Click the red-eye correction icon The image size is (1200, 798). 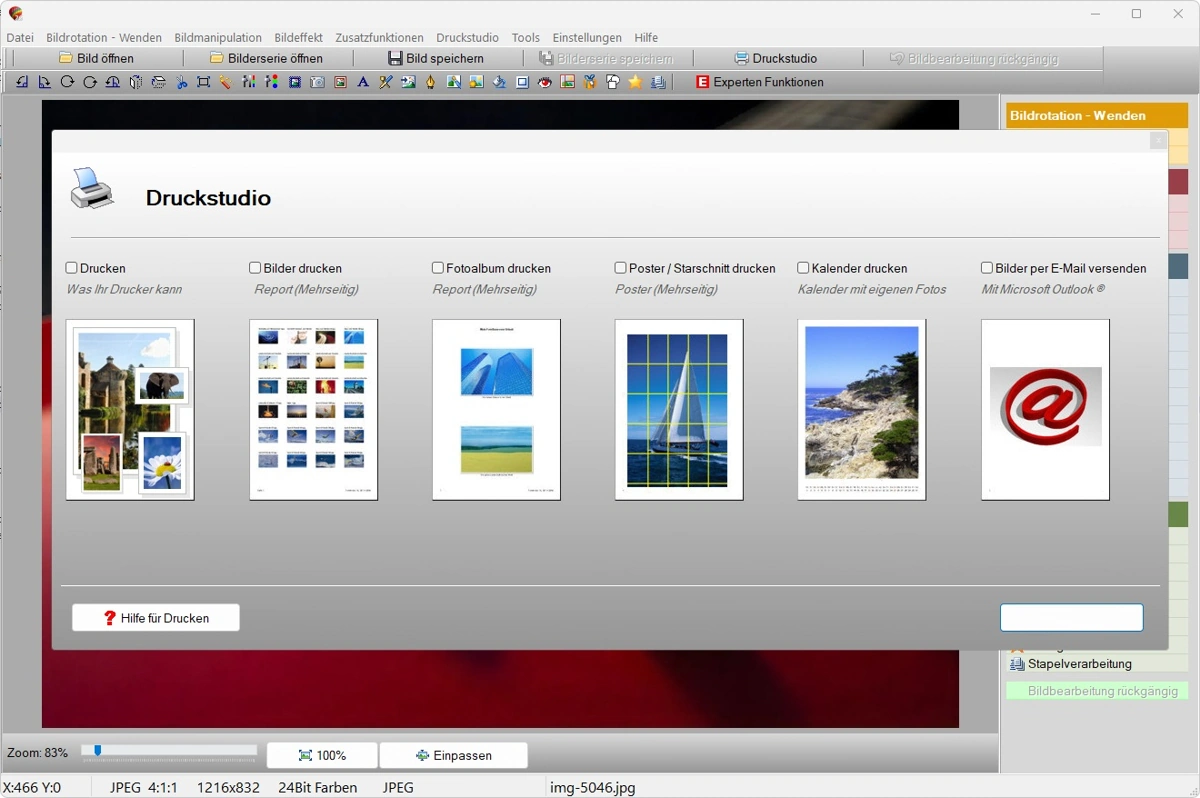[x=545, y=82]
